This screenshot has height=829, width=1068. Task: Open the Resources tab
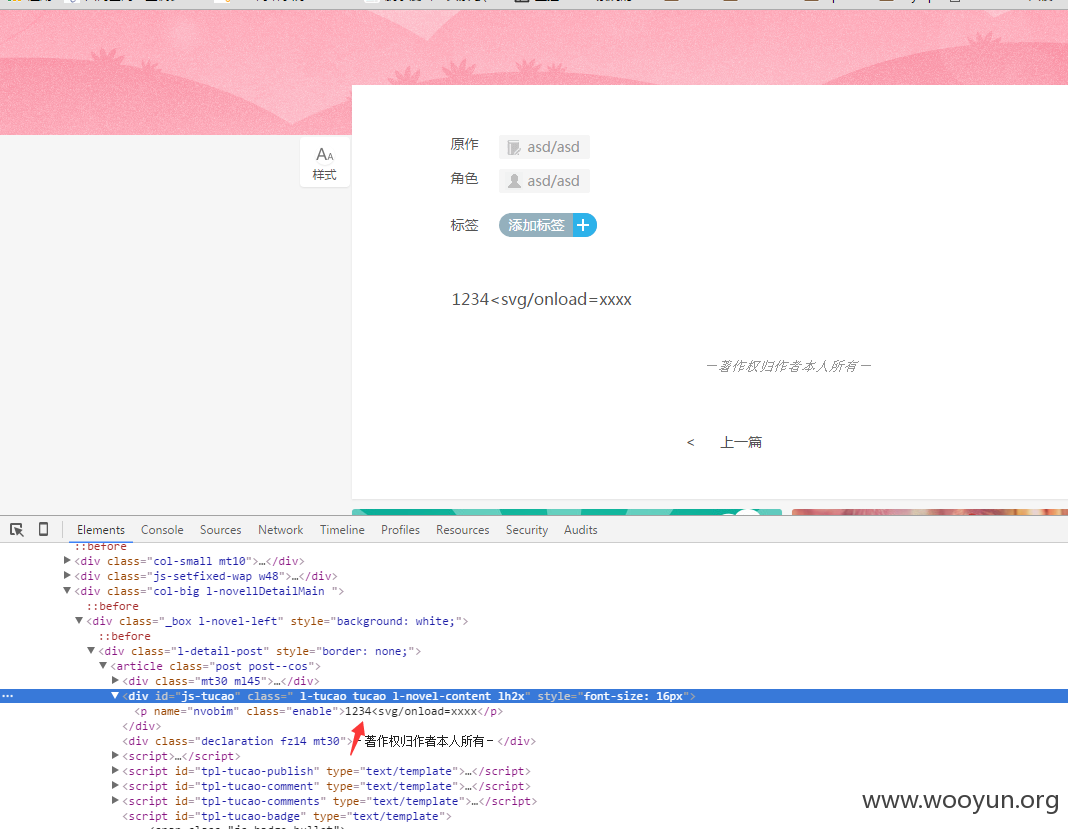tap(462, 530)
